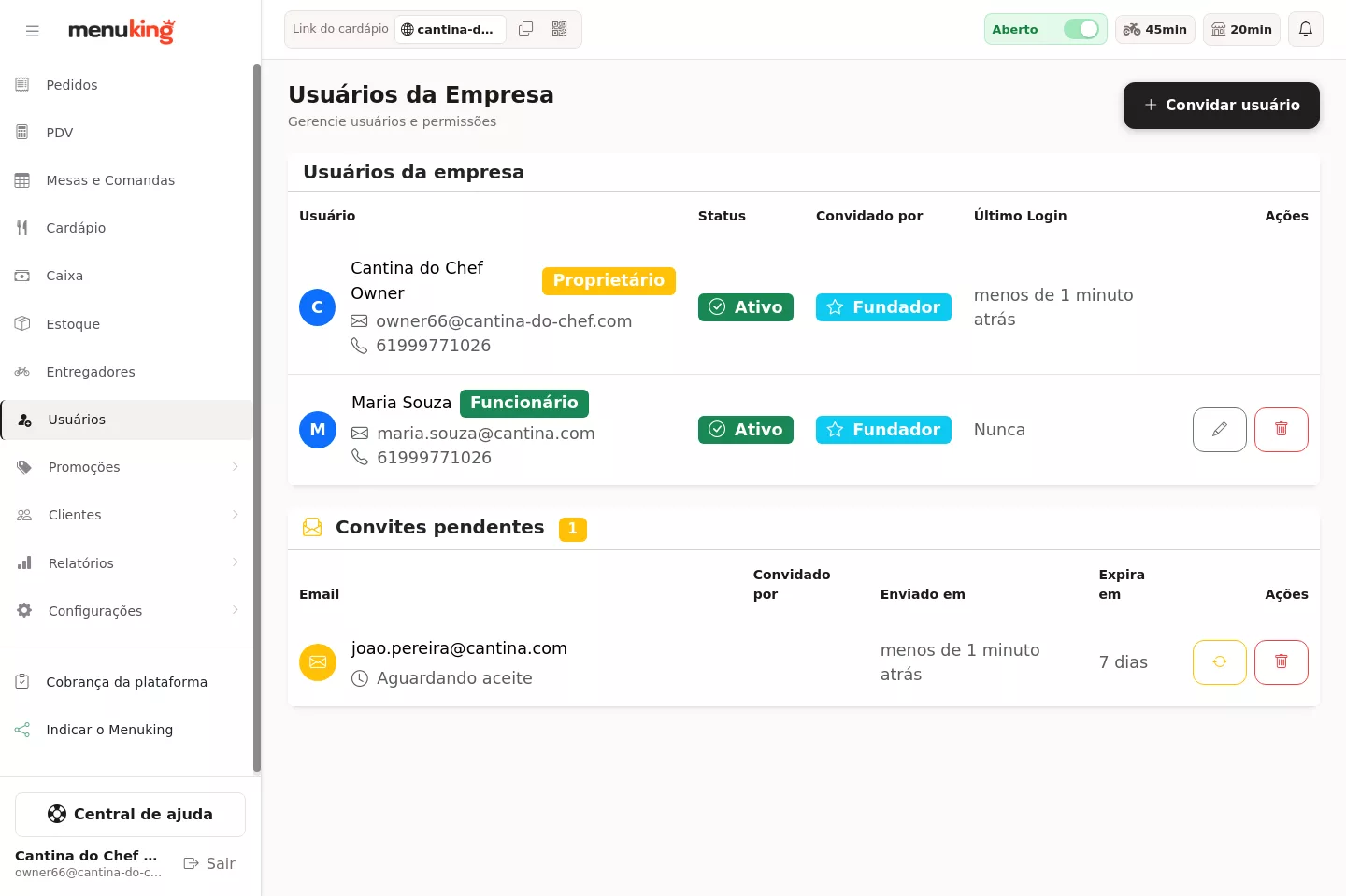
Task: Click the Nunca last login value
Action: tap(999, 430)
